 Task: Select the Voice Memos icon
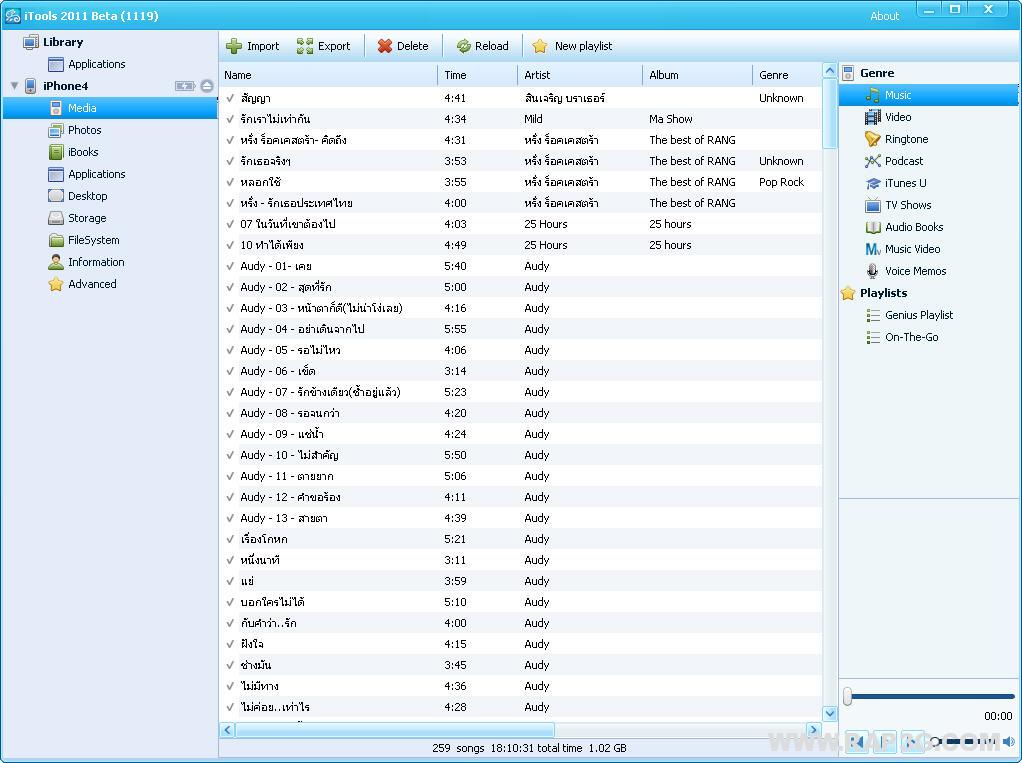point(873,271)
